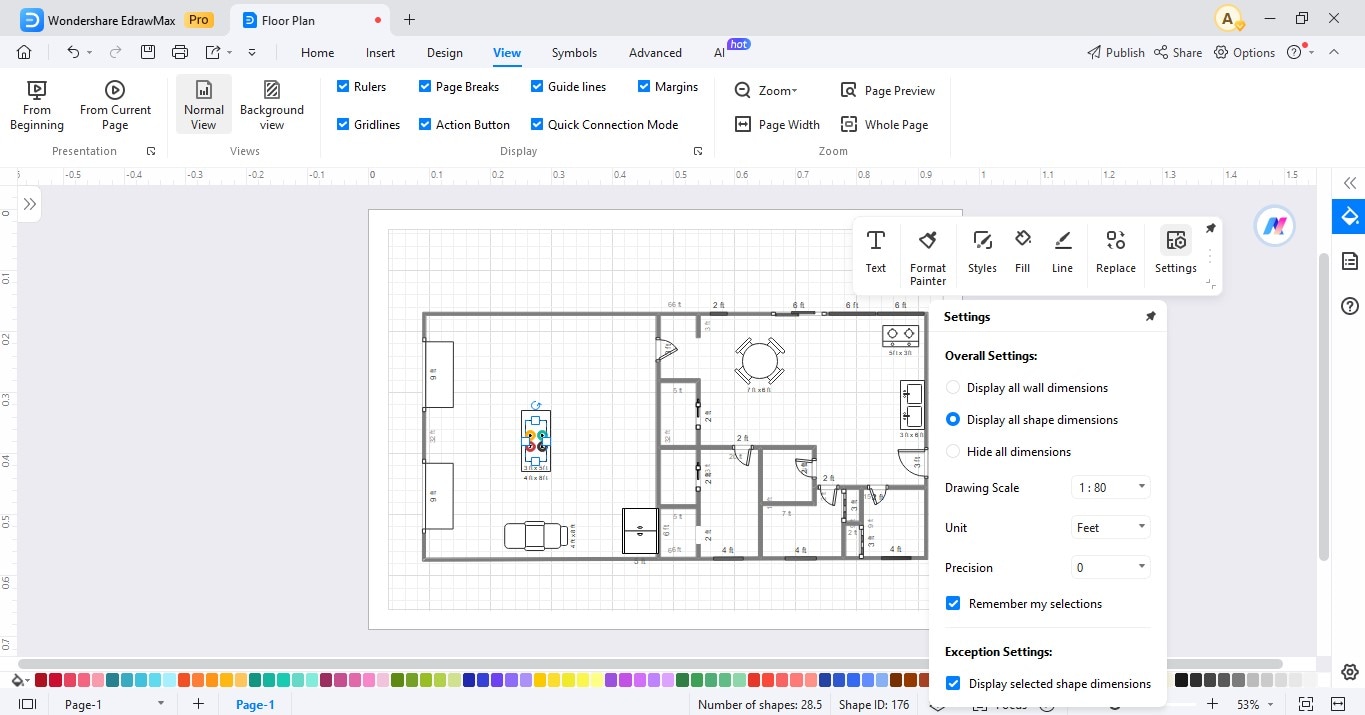This screenshot has height=715, width=1365.
Task: Open the Design ribbon tab
Action: click(x=444, y=53)
